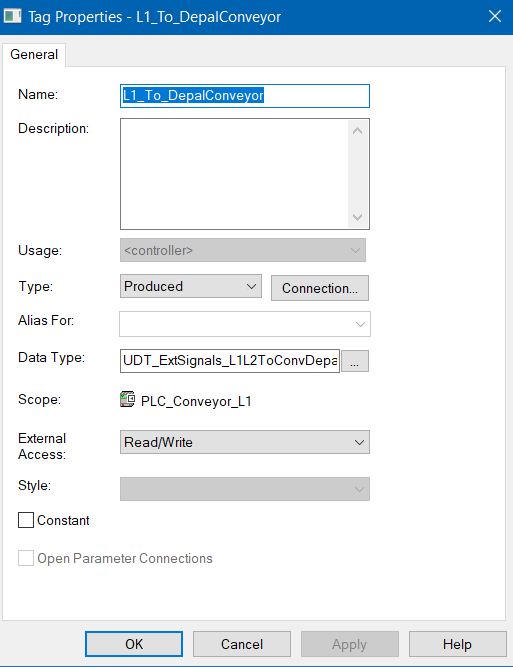513x667 pixels.
Task: Expand the Type dropdown showing Produced
Action: click(191, 286)
